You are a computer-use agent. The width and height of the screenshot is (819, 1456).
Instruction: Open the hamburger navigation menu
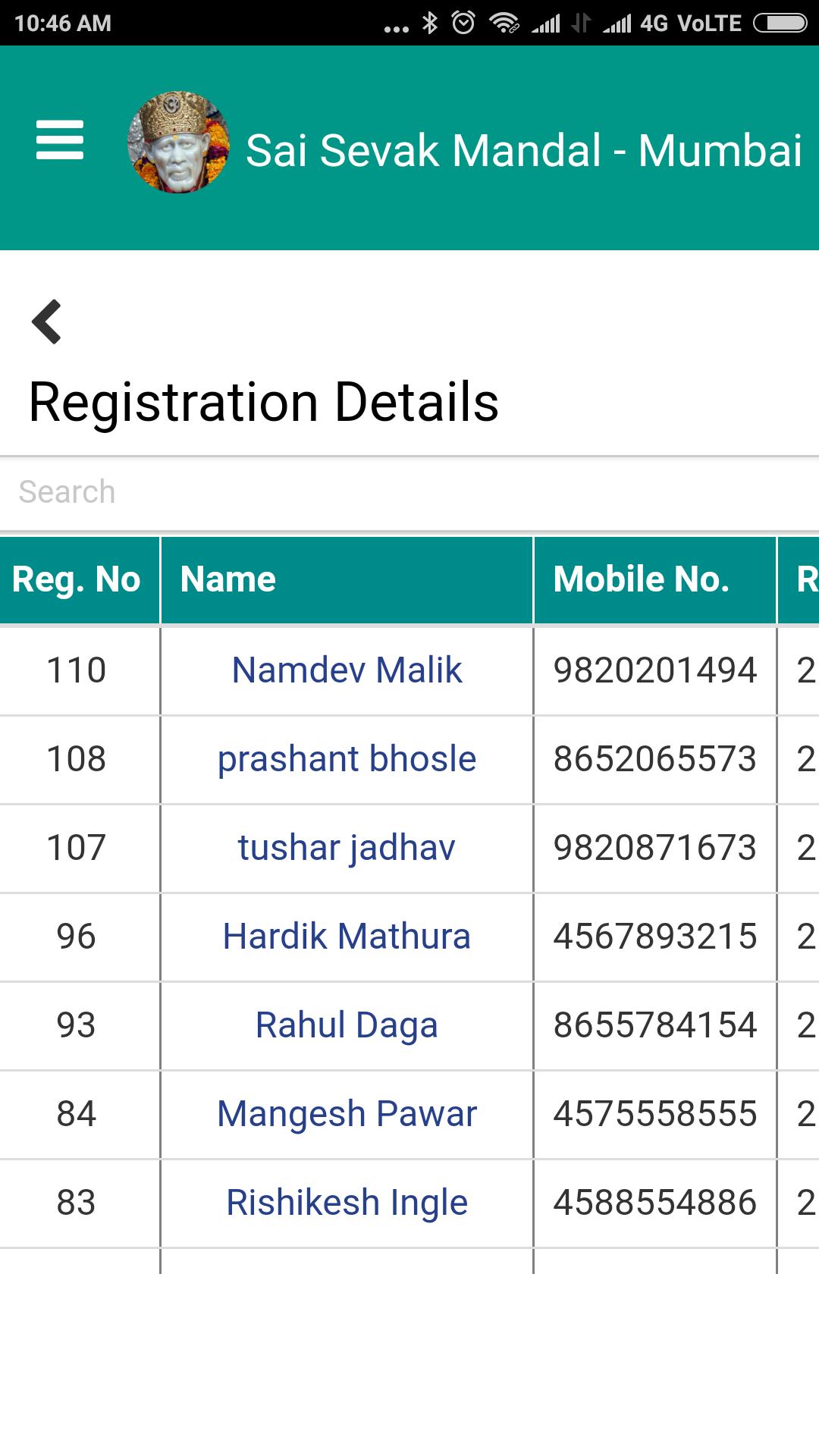pyautogui.click(x=60, y=140)
